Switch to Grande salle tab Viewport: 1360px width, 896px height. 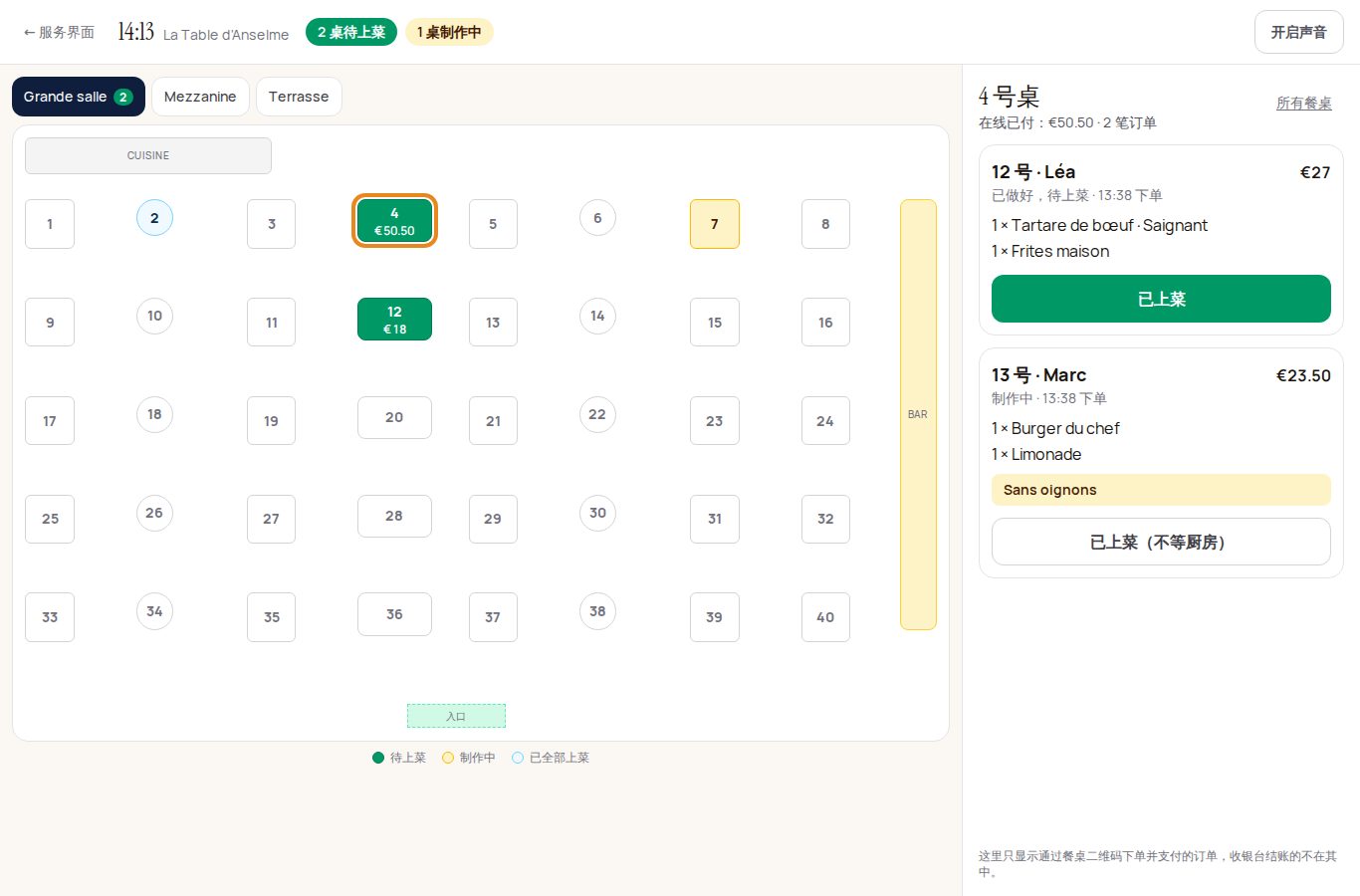(x=79, y=97)
